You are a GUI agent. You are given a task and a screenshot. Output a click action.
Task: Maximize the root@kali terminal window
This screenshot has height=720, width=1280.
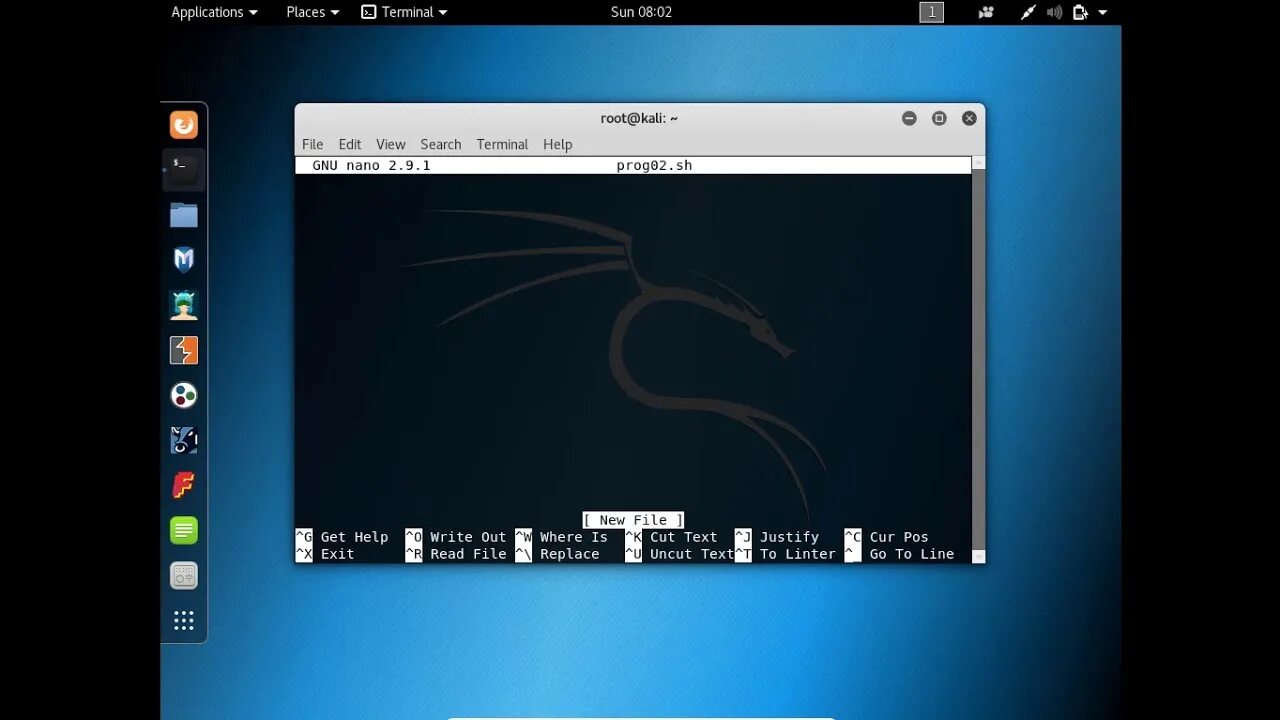939,118
